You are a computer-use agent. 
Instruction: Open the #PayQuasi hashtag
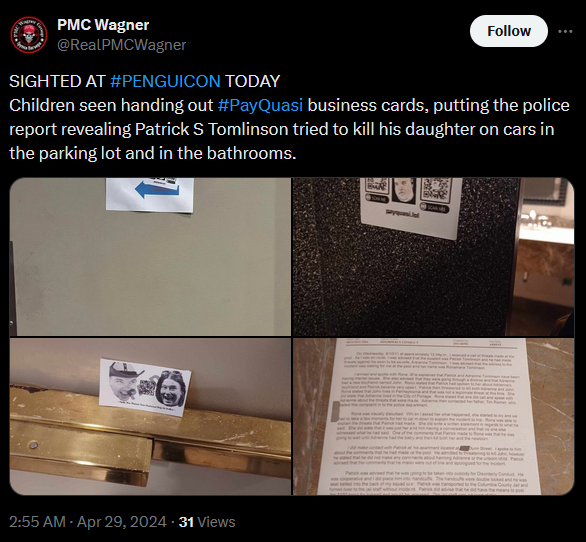point(260,105)
